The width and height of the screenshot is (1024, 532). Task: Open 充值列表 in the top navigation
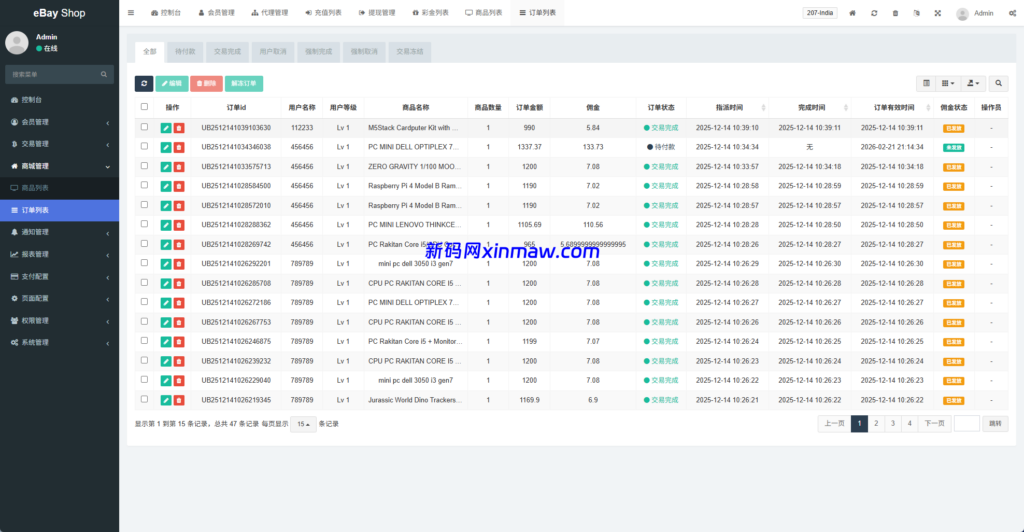click(x=323, y=13)
